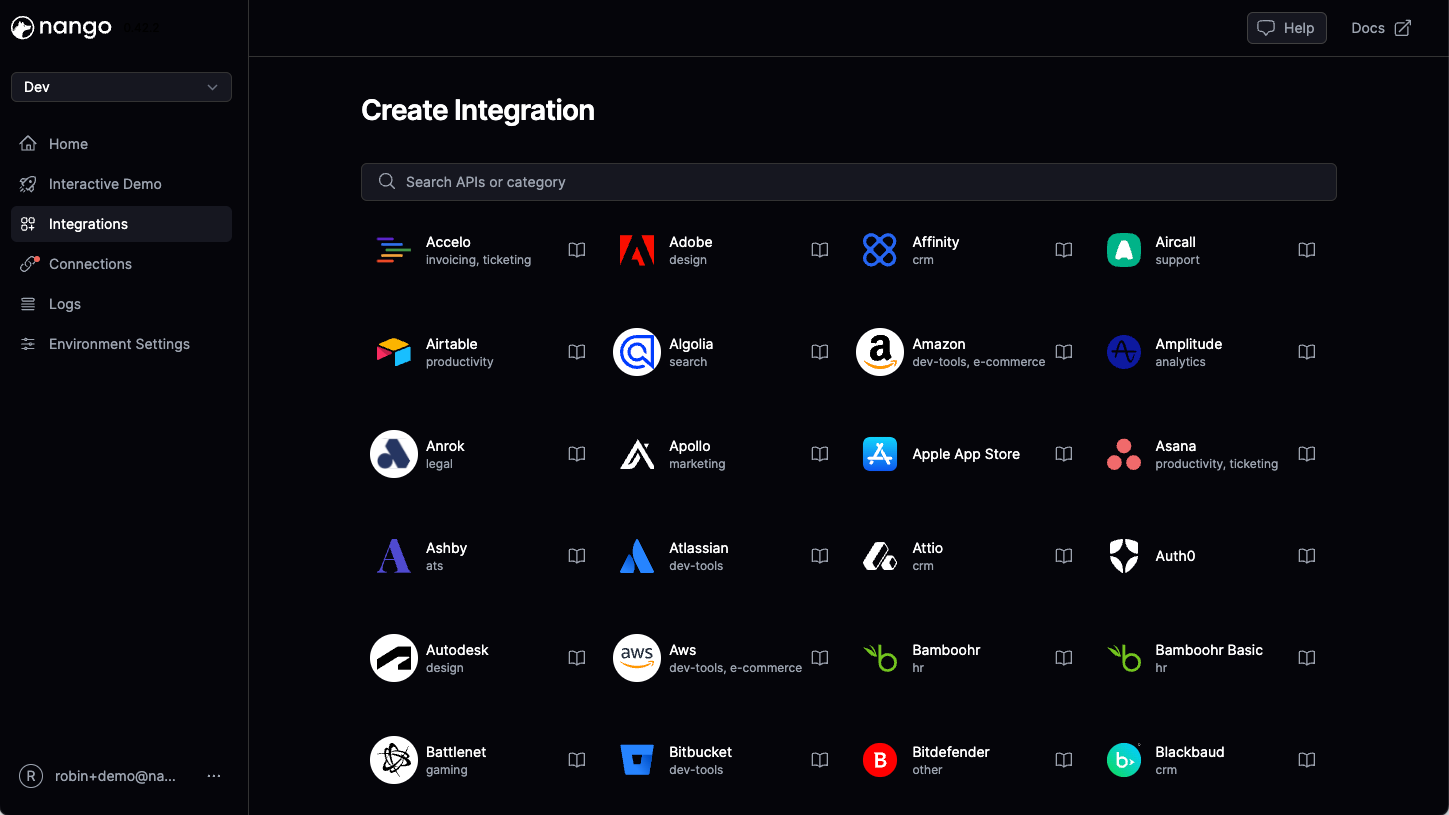1449x815 pixels.
Task: Click the 'invoicing, ticketing' text under Accelo
Action: tap(478, 260)
